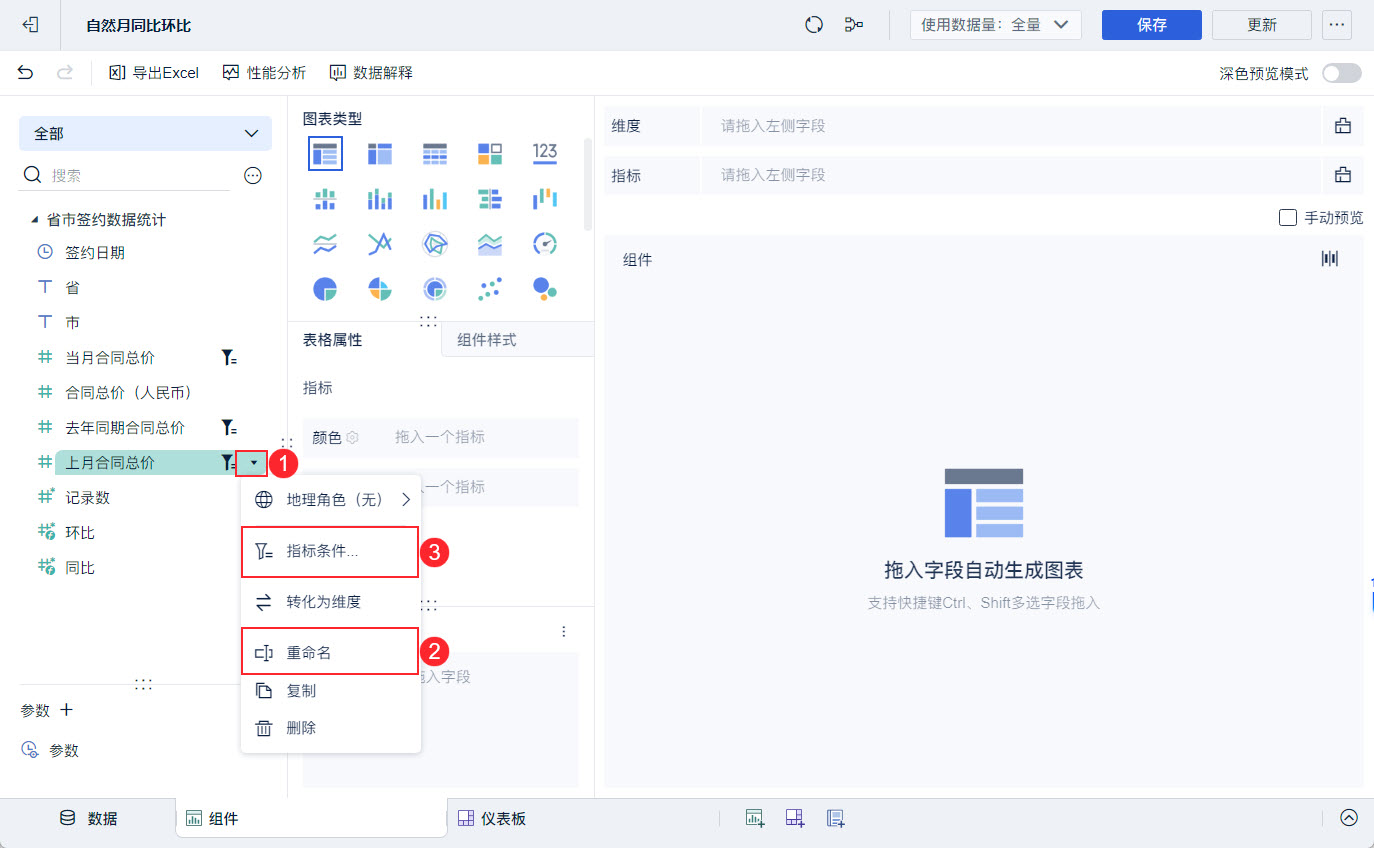Select the multi-series column chart icon
The image size is (1374, 848).
(435, 199)
